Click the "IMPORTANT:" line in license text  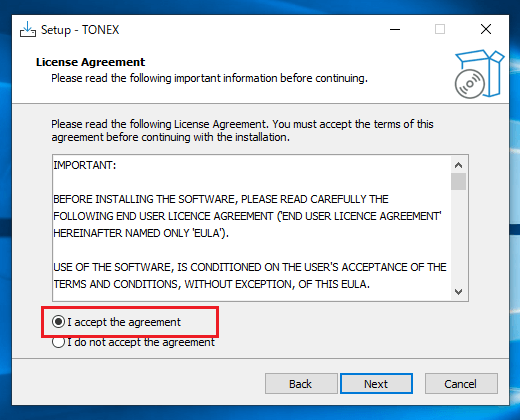point(85,165)
